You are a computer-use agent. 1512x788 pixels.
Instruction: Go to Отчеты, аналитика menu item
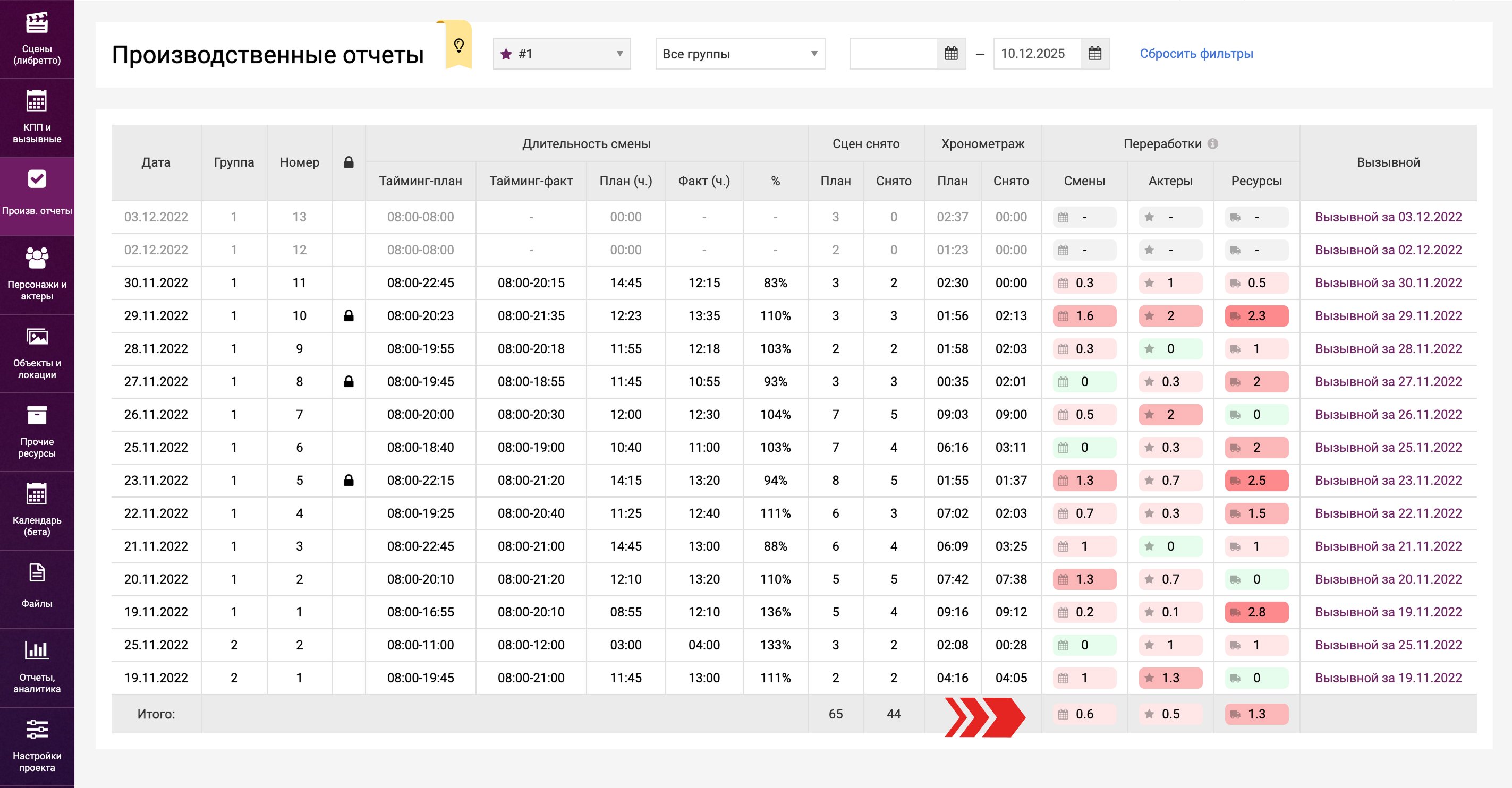(37, 667)
